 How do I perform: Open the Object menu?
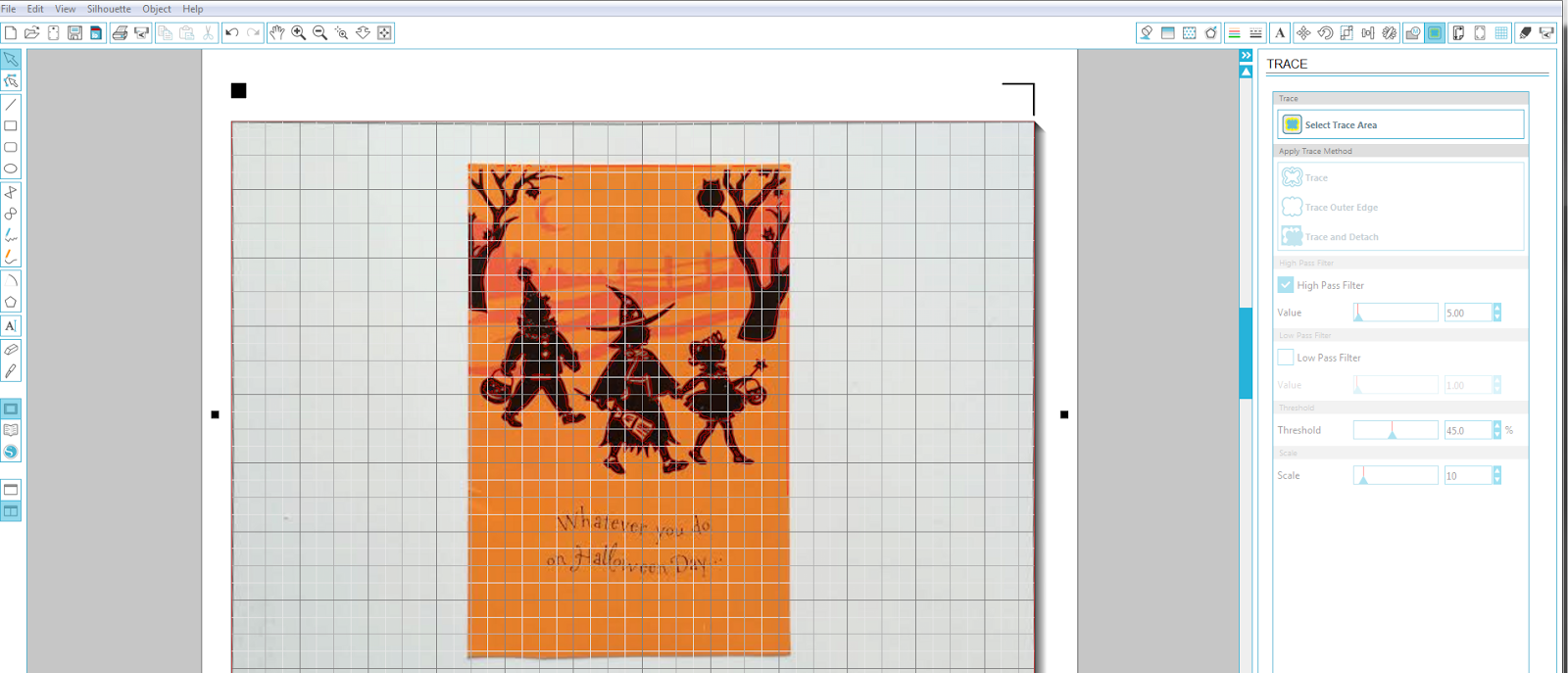(x=157, y=9)
